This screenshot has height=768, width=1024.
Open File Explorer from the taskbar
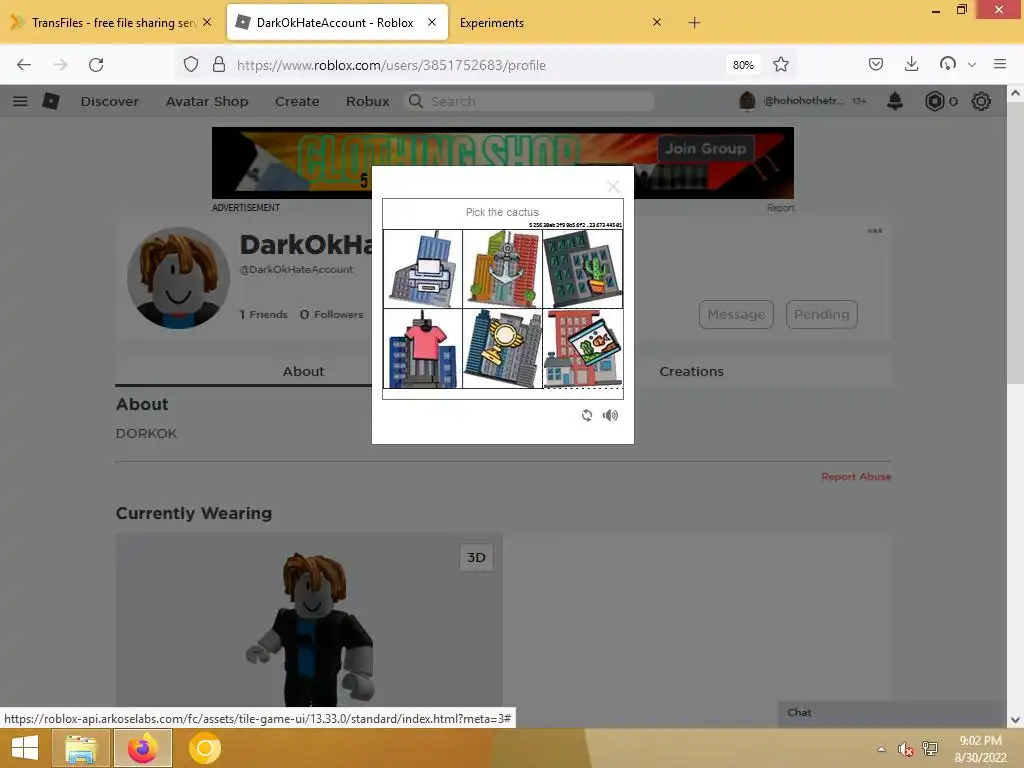(80, 748)
